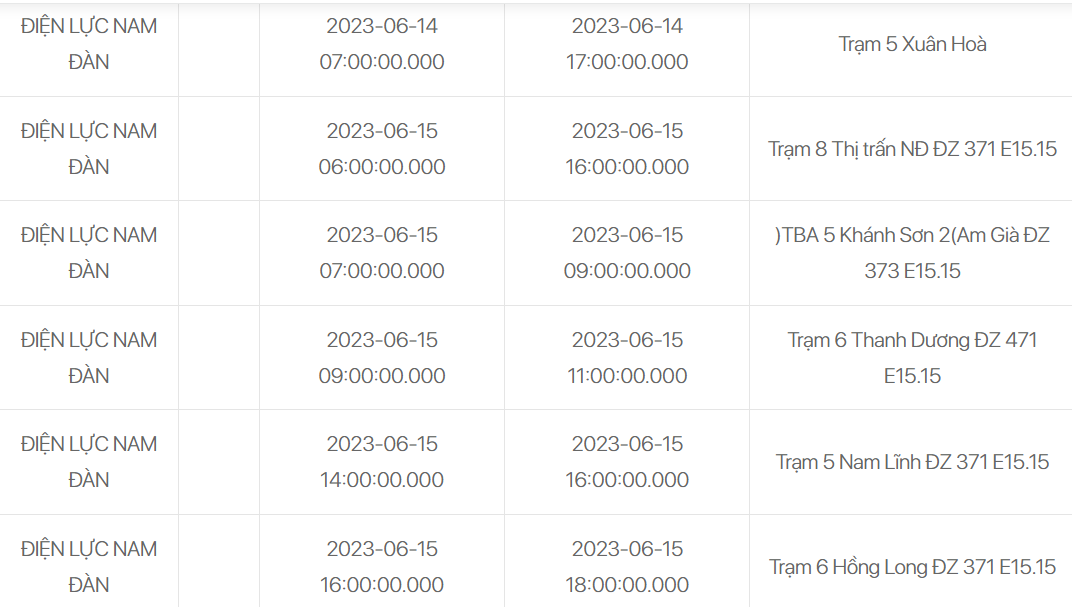Select the Trạm 6 Hồng Long station cell

pyautogui.click(x=912, y=567)
